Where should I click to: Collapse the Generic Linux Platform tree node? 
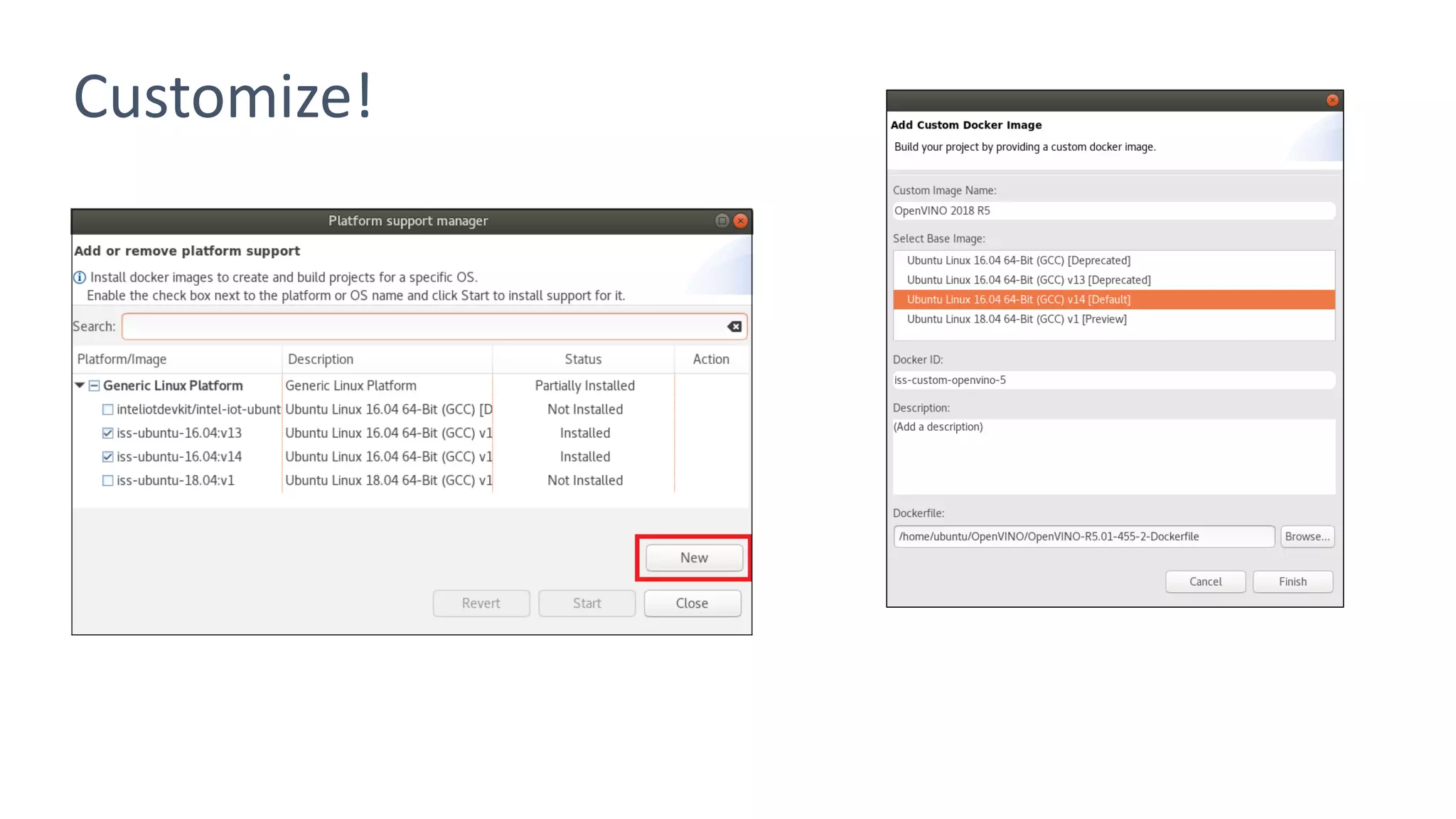click(x=80, y=385)
